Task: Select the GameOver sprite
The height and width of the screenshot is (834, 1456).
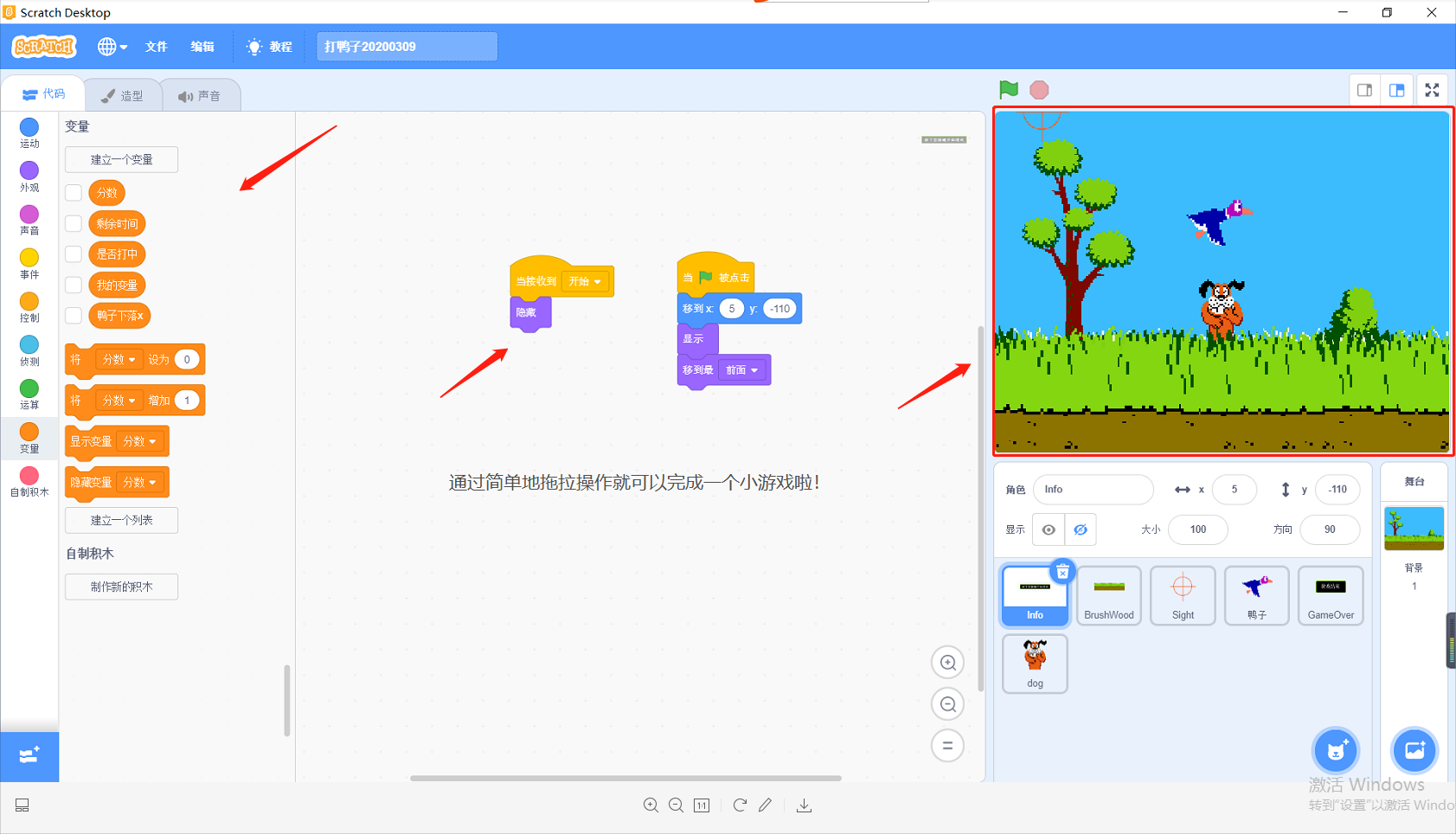Action: 1331,595
